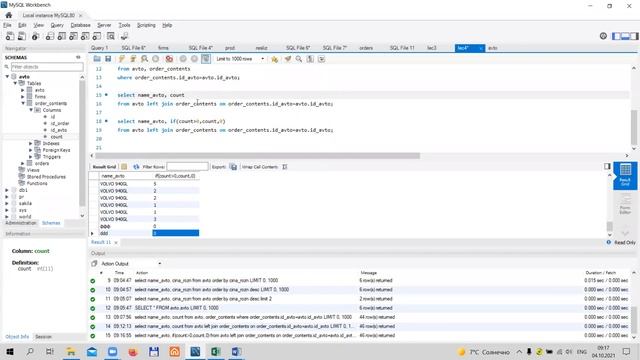Collapse the Tables folder
The image size is (640, 360).
[16, 83]
